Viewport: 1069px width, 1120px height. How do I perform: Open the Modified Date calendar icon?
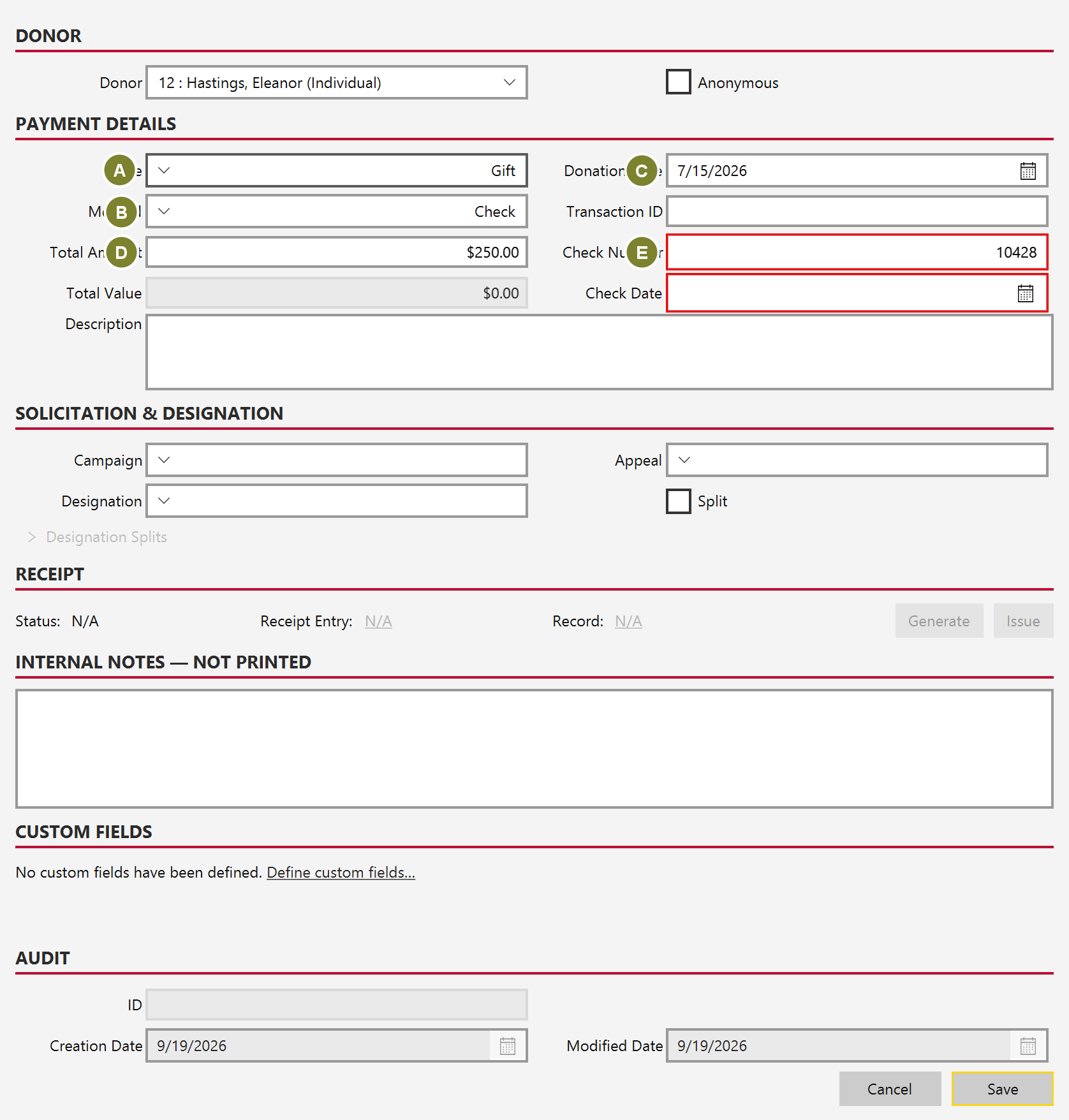pos(1028,1046)
